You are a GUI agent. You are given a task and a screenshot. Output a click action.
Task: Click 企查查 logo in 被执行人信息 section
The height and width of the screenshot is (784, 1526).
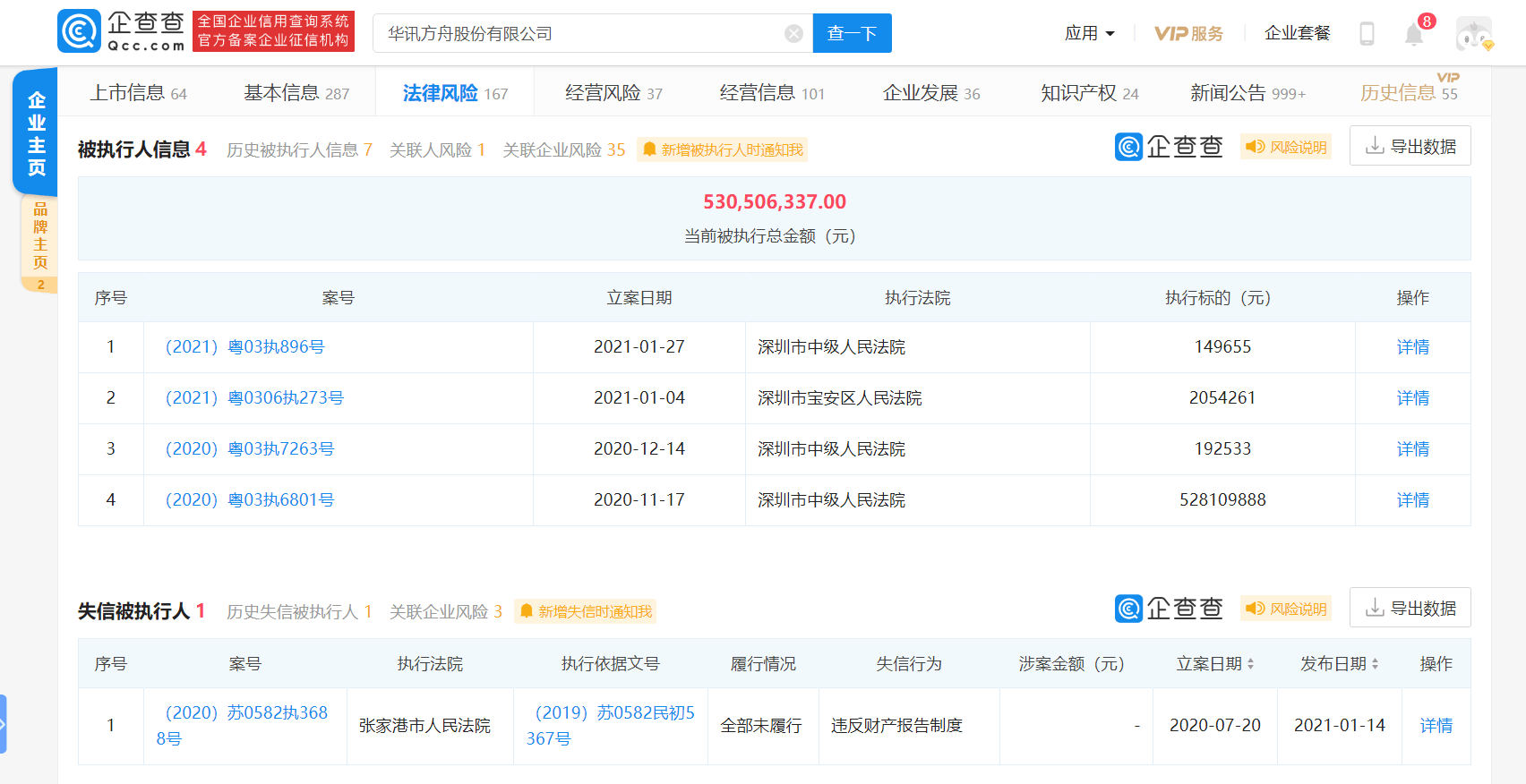coord(1169,147)
